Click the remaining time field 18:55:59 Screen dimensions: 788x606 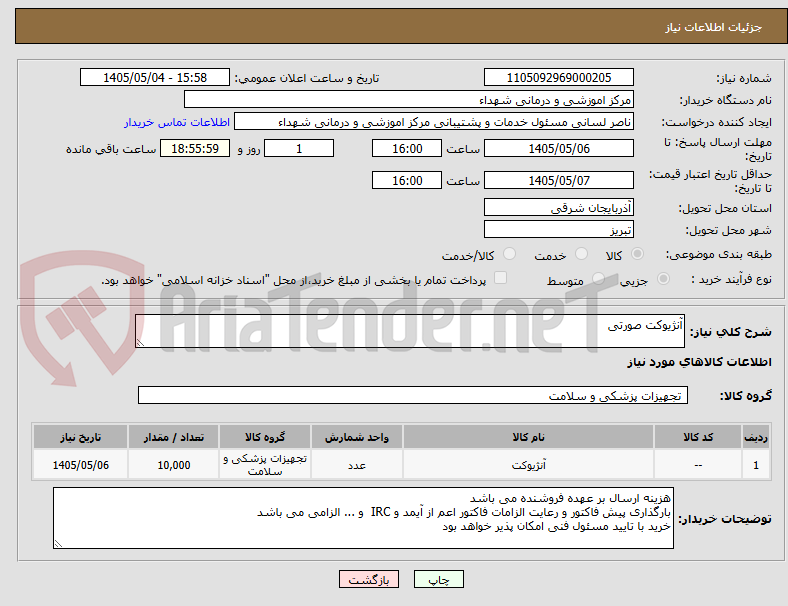pyautogui.click(x=195, y=148)
